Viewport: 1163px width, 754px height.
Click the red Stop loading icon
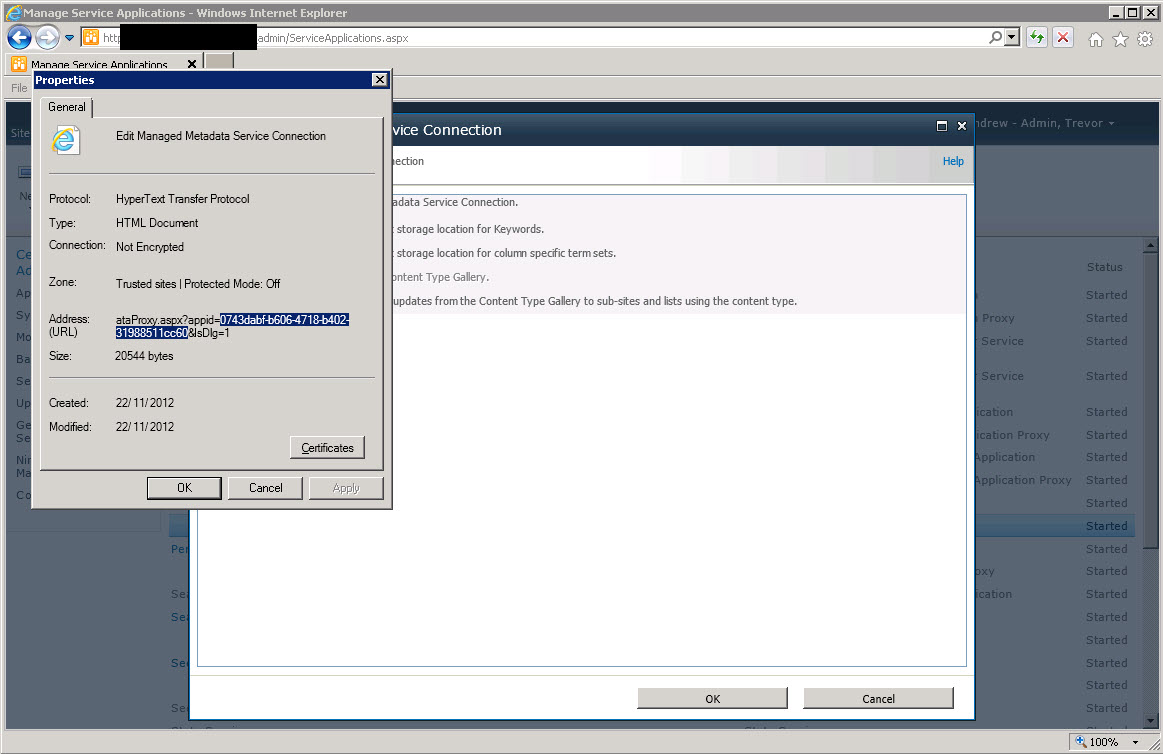click(x=1063, y=38)
